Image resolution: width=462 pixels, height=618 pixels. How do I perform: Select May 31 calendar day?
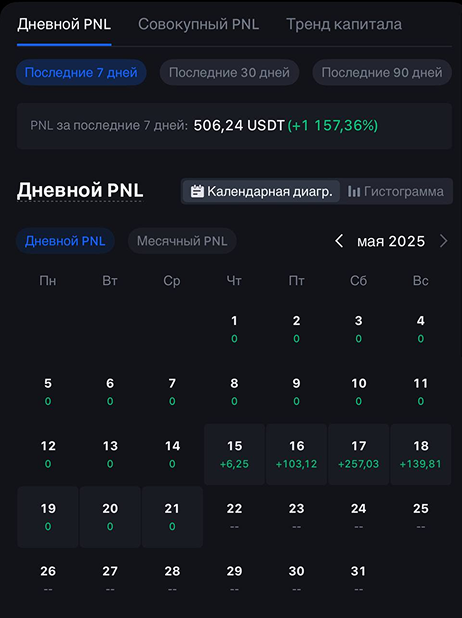tap(358, 579)
